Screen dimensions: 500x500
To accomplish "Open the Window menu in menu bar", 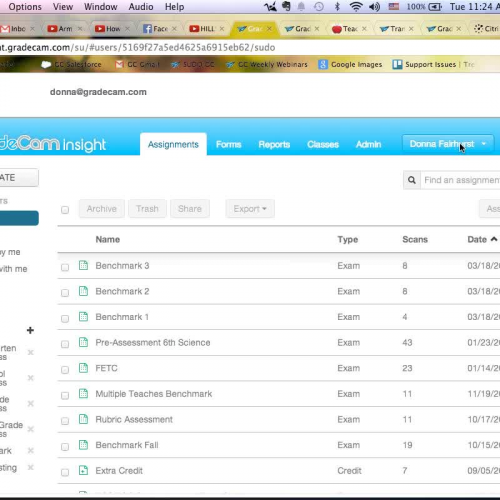I will coord(100,7).
